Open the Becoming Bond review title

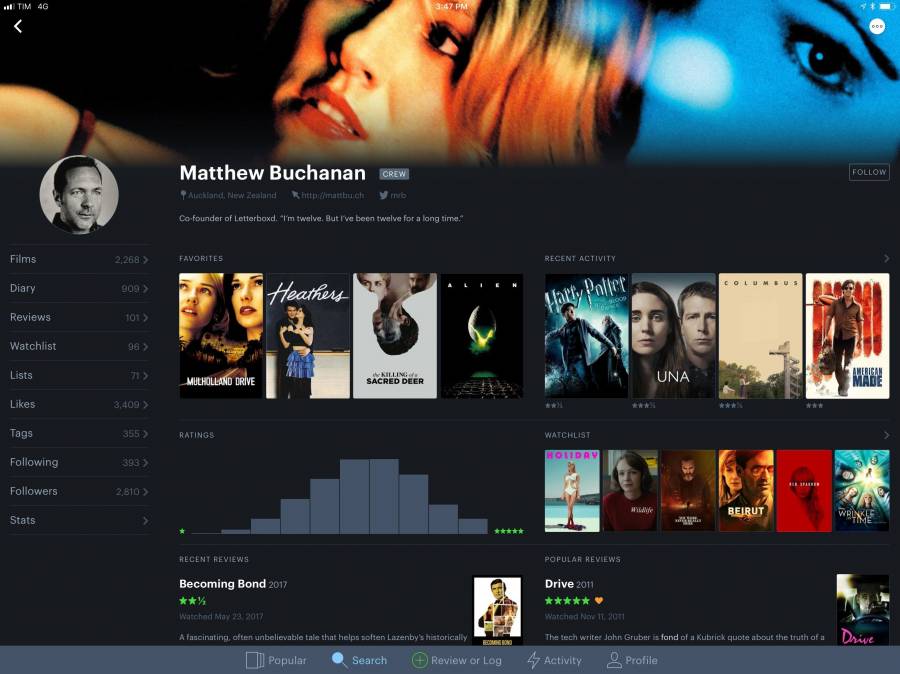point(222,584)
